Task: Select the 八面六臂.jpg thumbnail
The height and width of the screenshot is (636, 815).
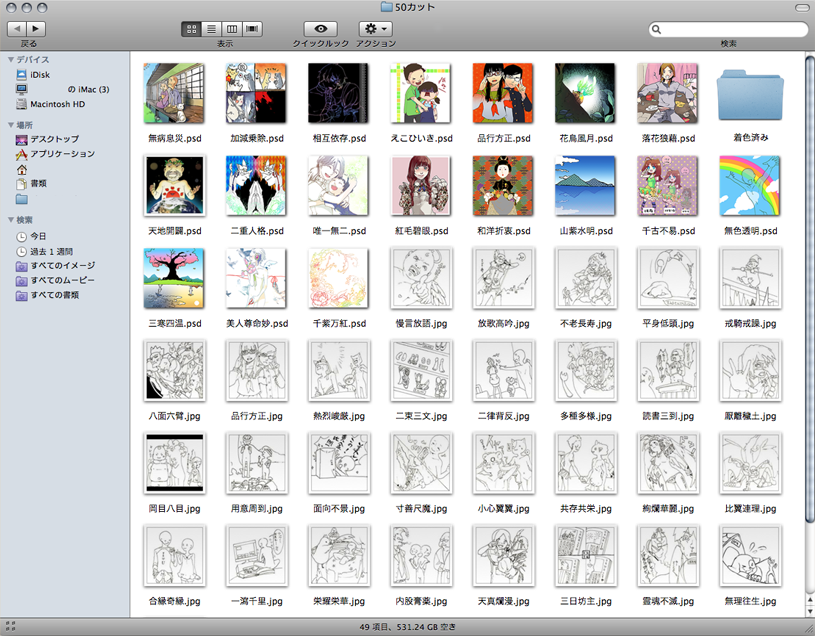Action: pos(174,370)
